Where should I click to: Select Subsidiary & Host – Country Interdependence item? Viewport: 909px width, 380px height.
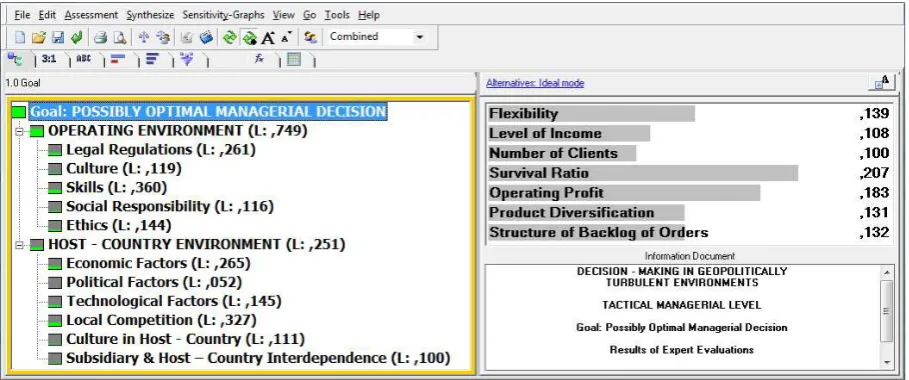pos(258,358)
